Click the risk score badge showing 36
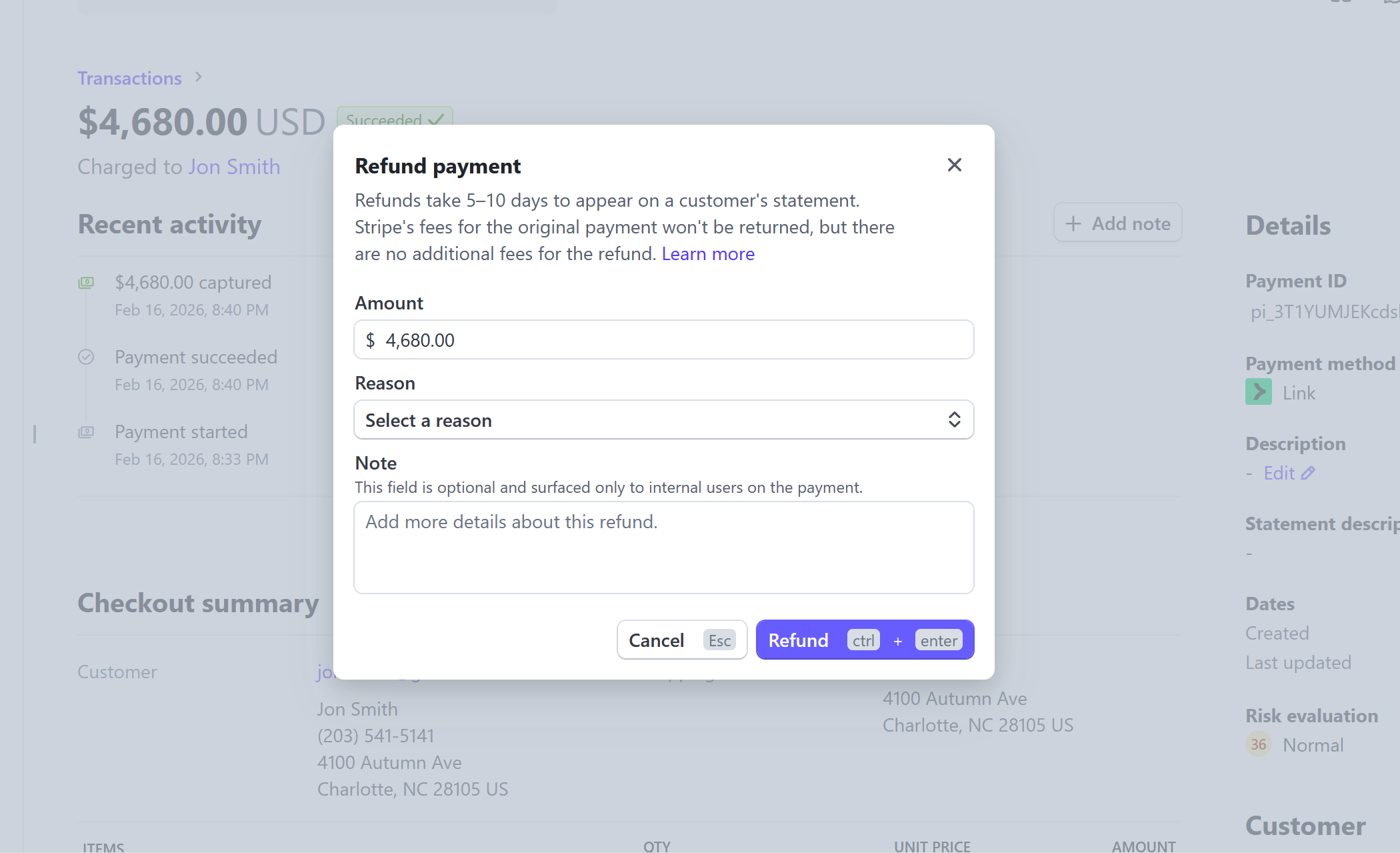1400x853 pixels. [1259, 745]
